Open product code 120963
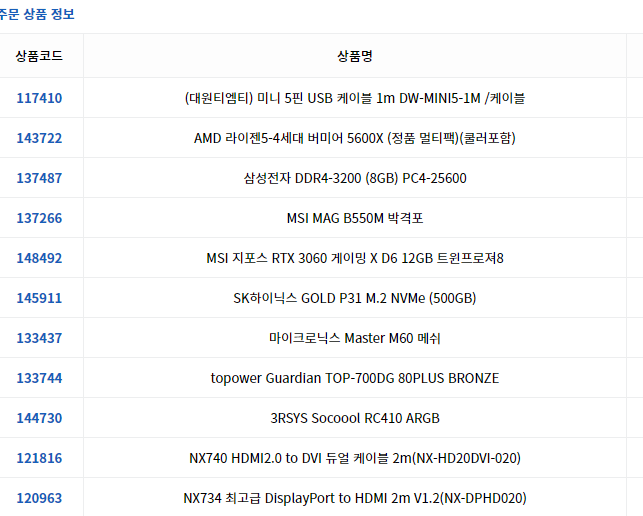Screen dimensions: 643x516 coord(39,498)
